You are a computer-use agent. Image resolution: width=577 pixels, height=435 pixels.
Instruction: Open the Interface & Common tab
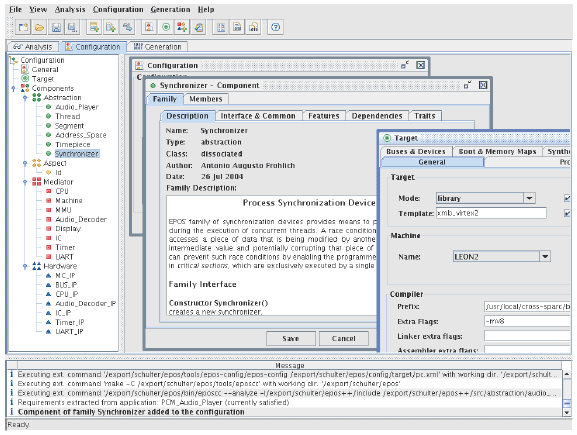(258, 116)
